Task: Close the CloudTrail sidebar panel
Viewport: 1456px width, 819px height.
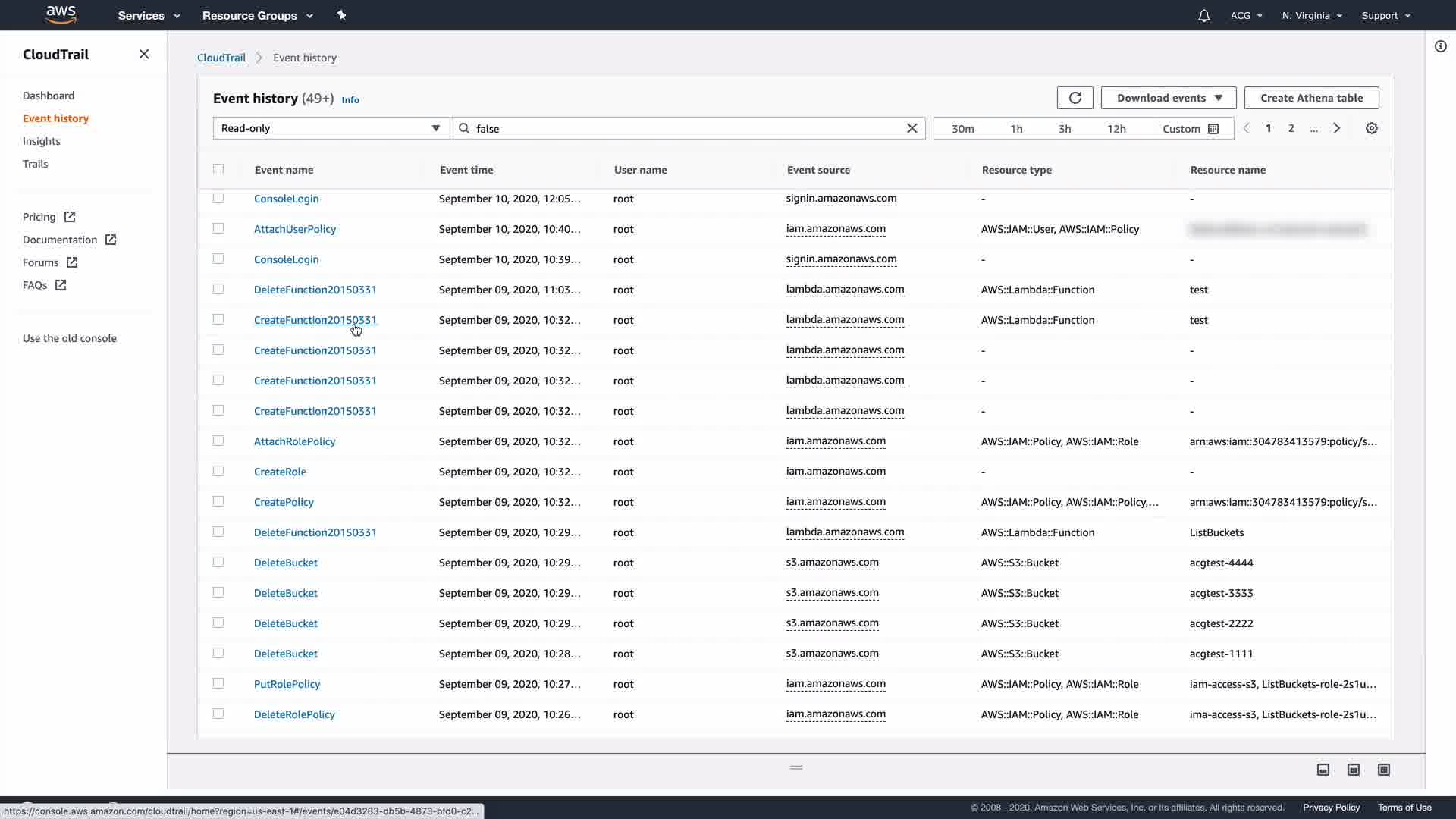Action: pos(144,54)
